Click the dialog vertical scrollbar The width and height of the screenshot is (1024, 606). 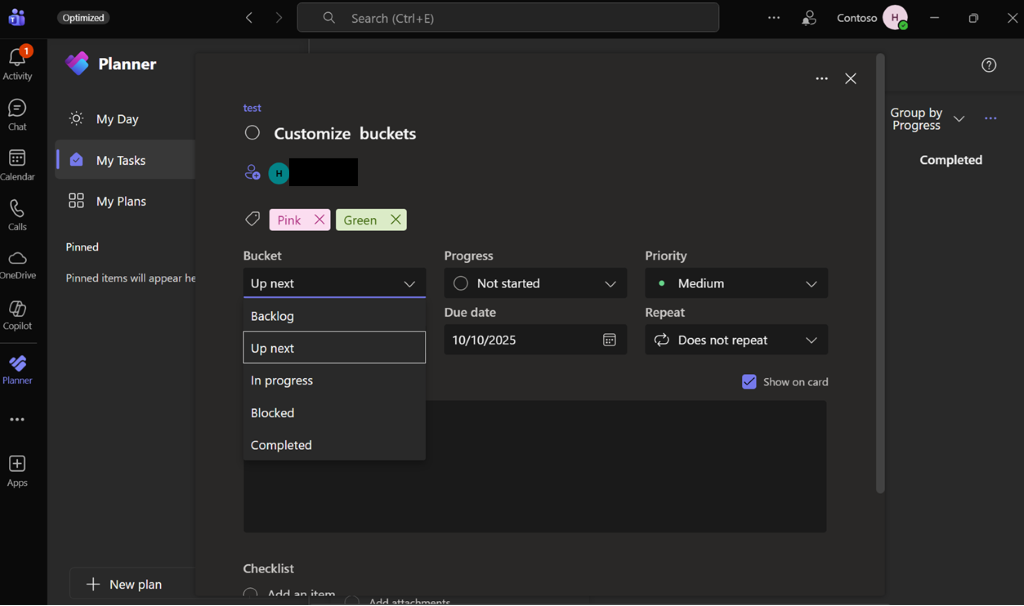point(880,274)
